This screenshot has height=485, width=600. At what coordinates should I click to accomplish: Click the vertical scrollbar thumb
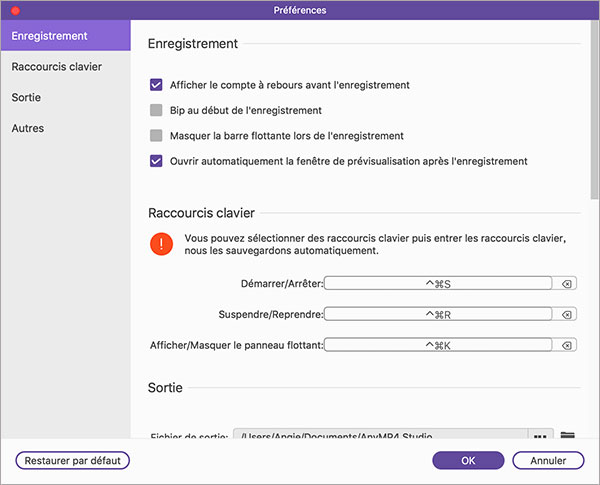tap(595, 110)
